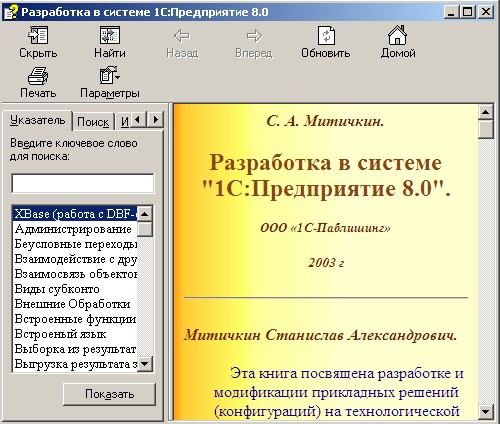Select the Виды субконто entry
500x424 pixels.
tap(75, 289)
